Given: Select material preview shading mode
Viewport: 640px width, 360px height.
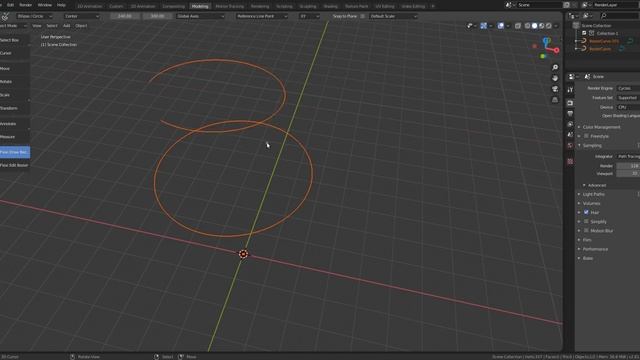Looking at the screenshot, I should coord(542,26).
